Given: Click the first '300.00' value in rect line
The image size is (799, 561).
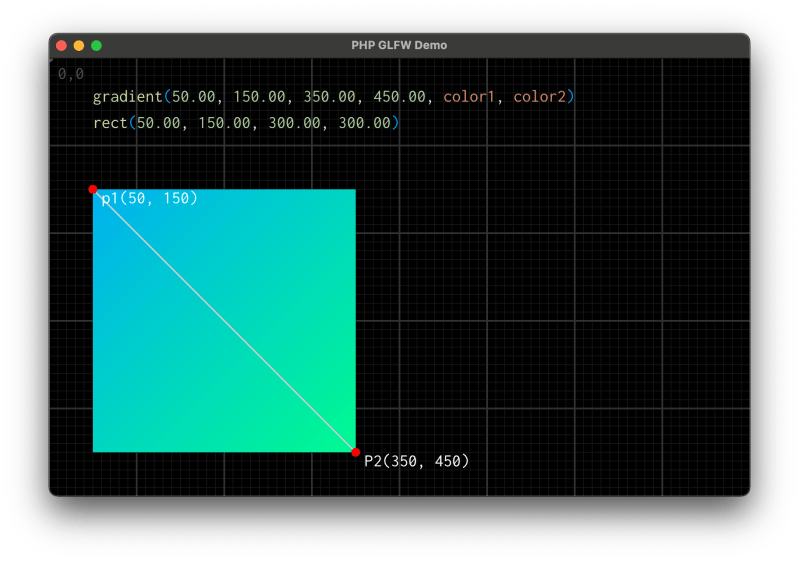Looking at the screenshot, I should (x=295, y=123).
